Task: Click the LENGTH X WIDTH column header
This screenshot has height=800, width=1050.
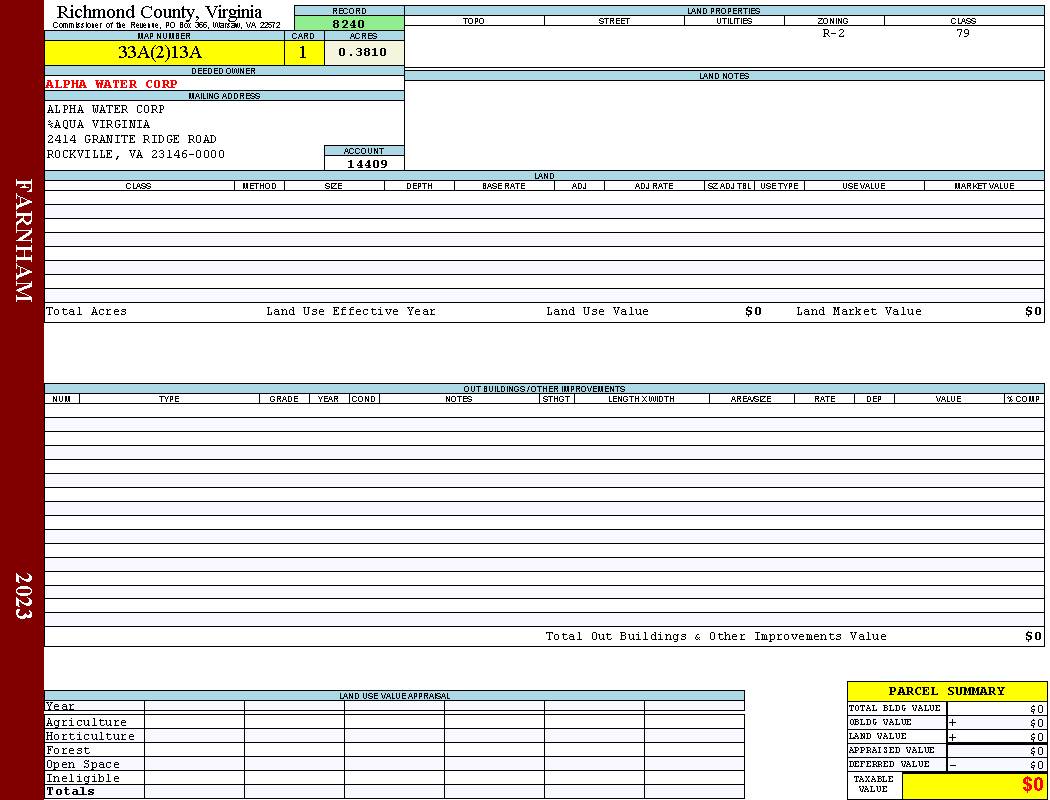Action: pyautogui.click(x=642, y=399)
